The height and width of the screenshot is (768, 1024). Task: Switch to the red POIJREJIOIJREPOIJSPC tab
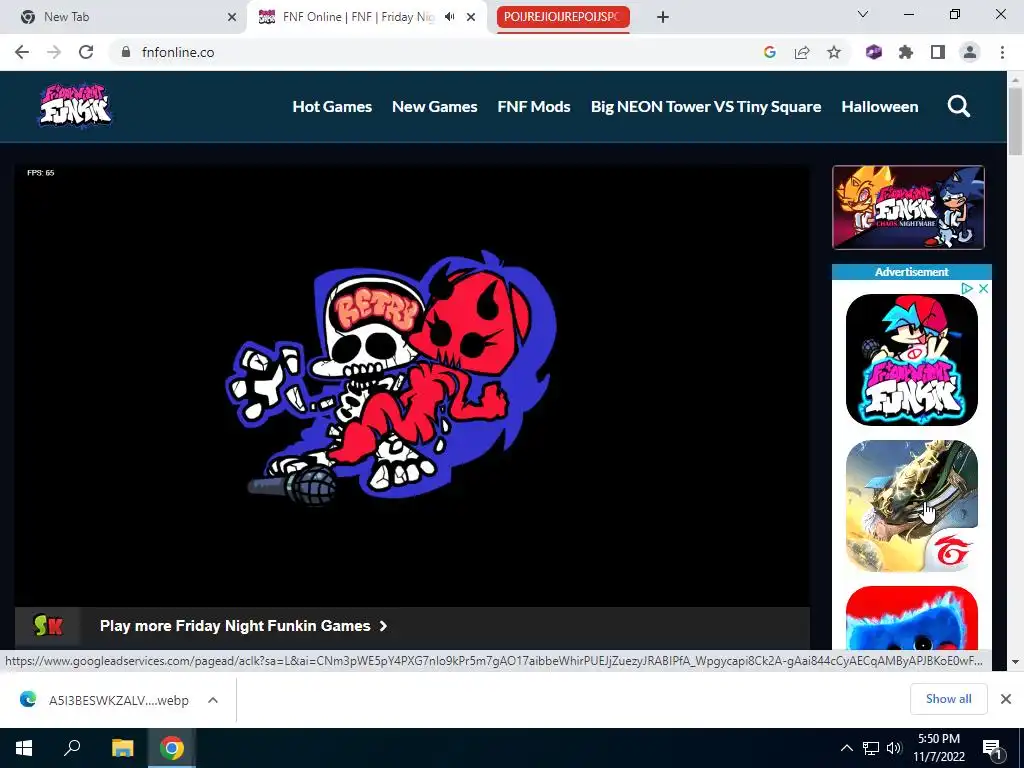(563, 17)
